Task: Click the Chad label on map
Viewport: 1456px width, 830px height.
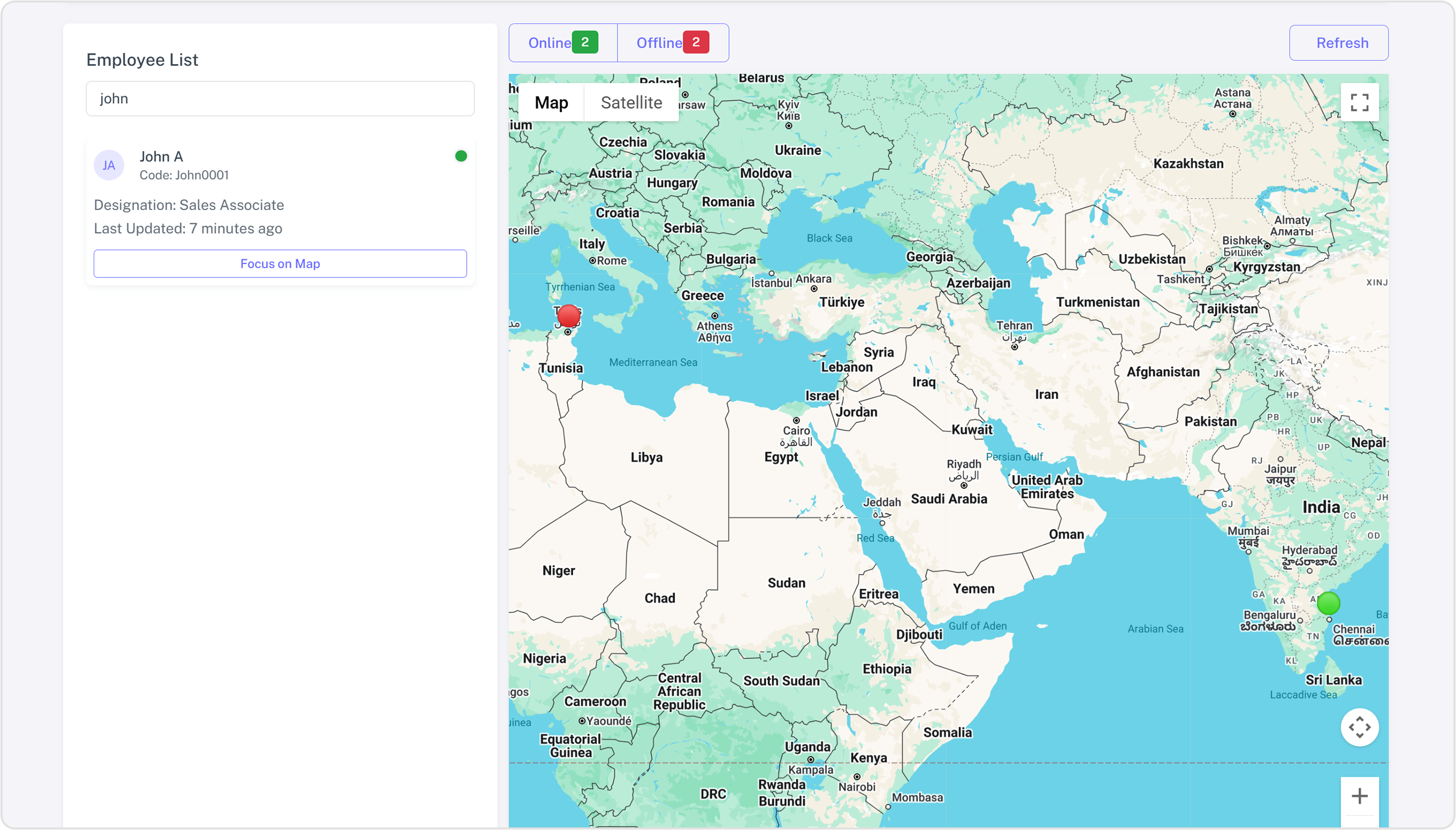Action: pos(659,598)
